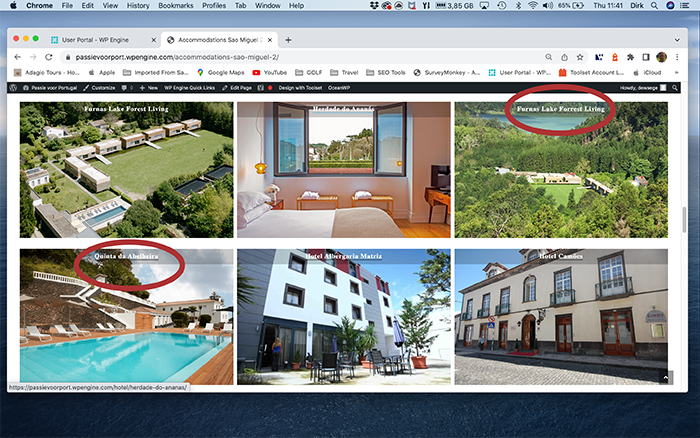Open a new browser tab
700x438 pixels.
coord(288,40)
